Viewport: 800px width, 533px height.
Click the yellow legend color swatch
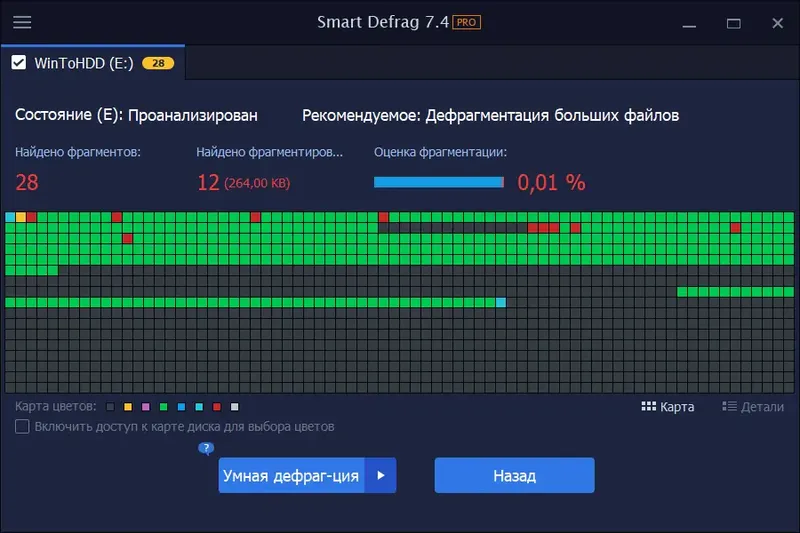[x=128, y=407]
